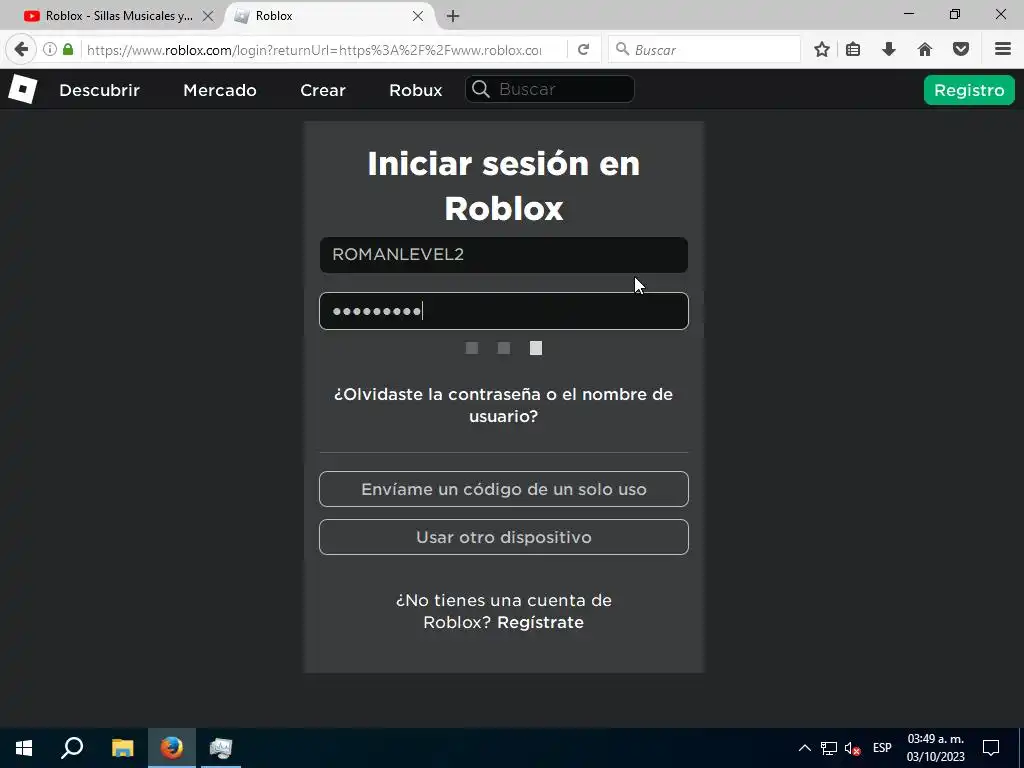Image resolution: width=1024 pixels, height=768 pixels.
Task: Click the password field
Action: [504, 311]
